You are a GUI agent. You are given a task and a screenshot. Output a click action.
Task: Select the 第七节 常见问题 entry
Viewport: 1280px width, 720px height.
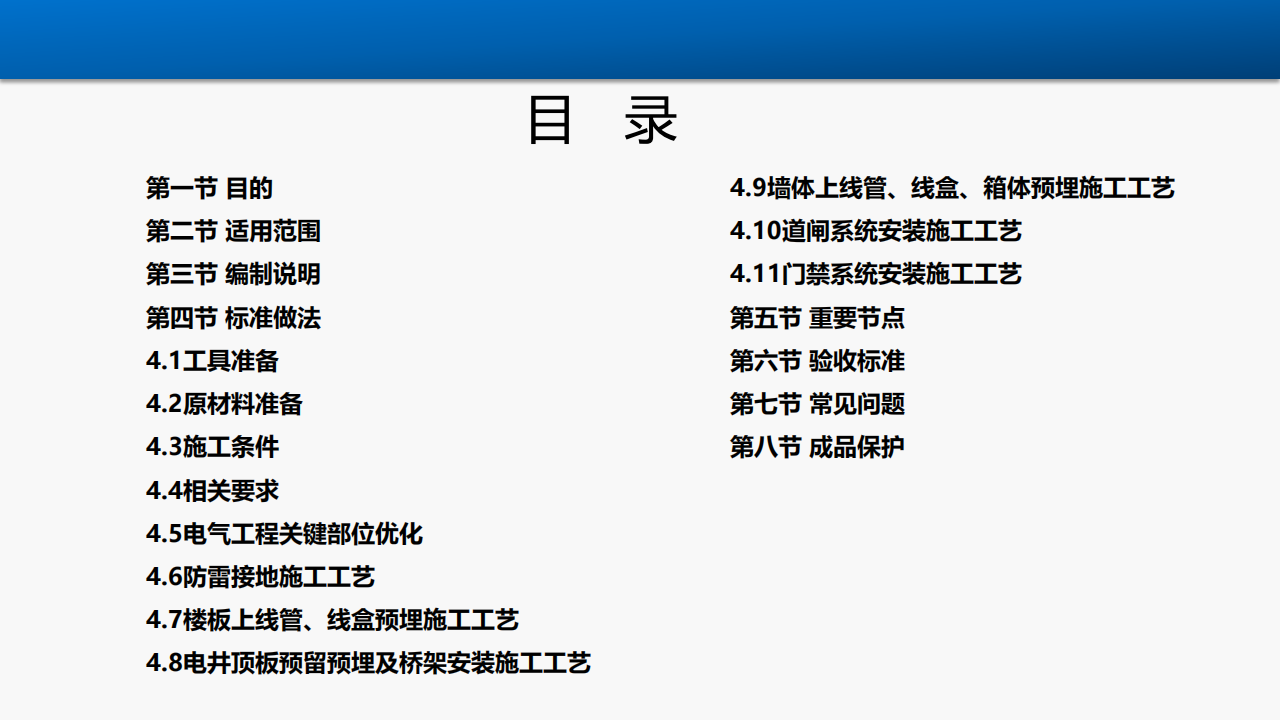(x=817, y=404)
